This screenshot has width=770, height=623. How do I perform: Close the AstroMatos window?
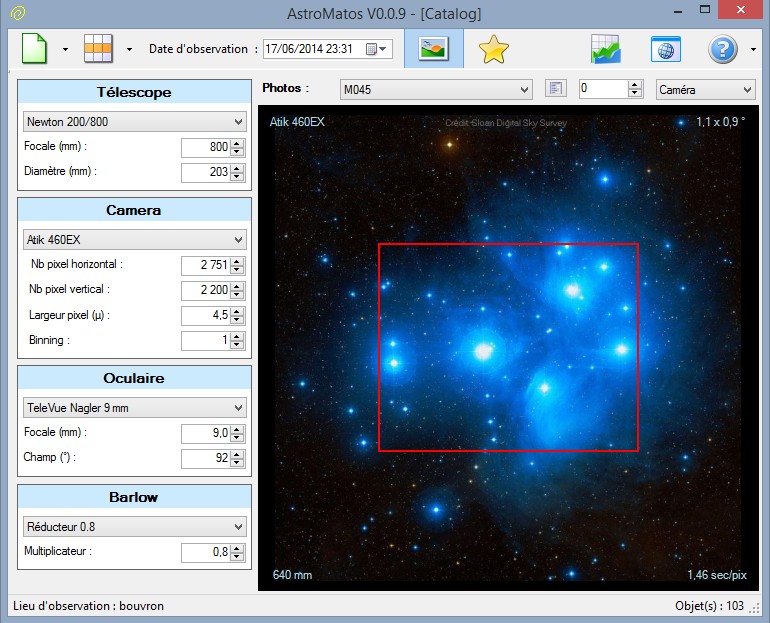pyautogui.click(x=741, y=10)
